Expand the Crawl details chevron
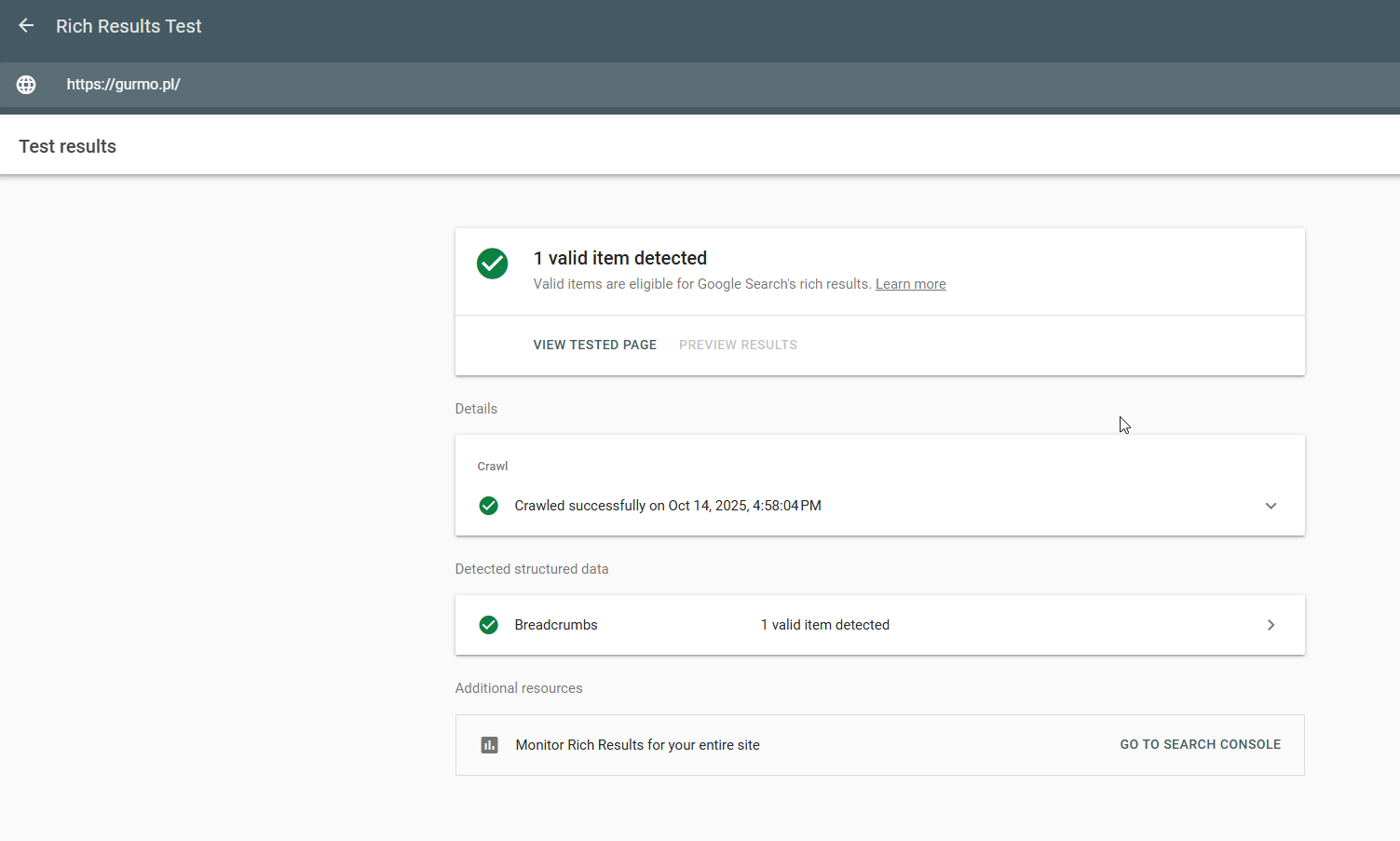This screenshot has height=841, width=1400. [x=1271, y=506]
